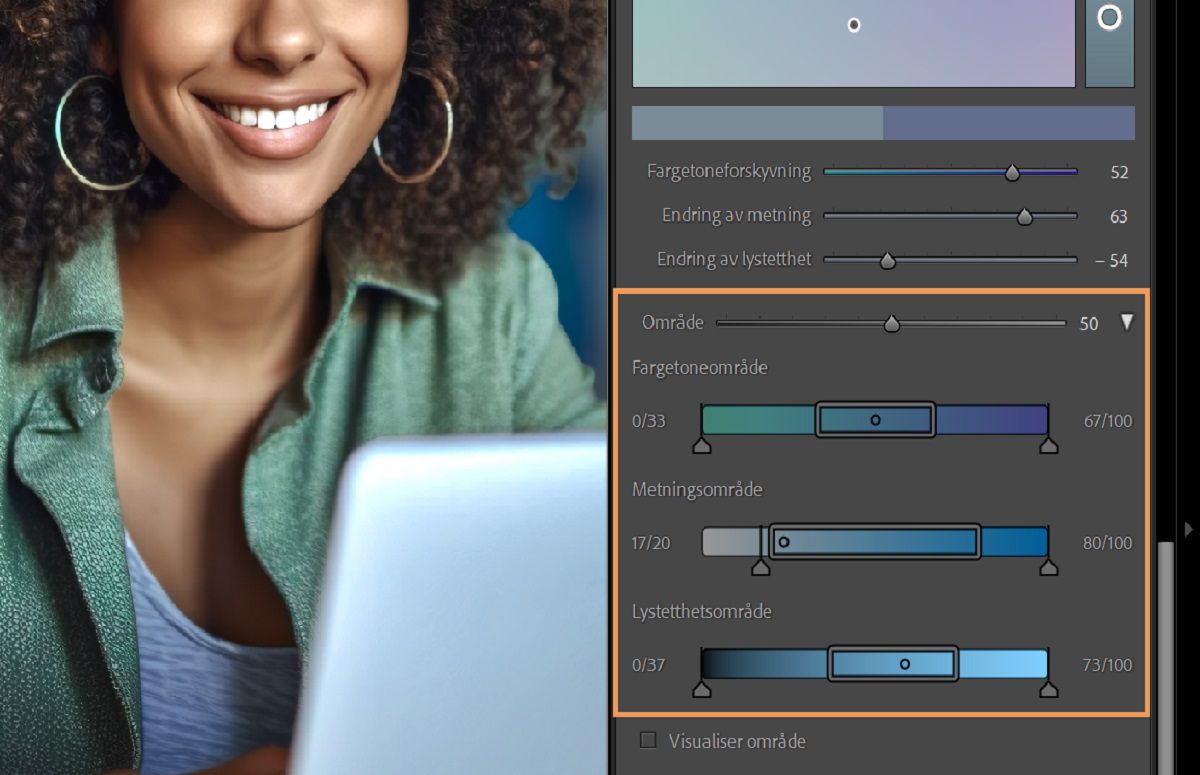
Task: Click the Endring av lystetthet slider handle
Action: coord(887,260)
